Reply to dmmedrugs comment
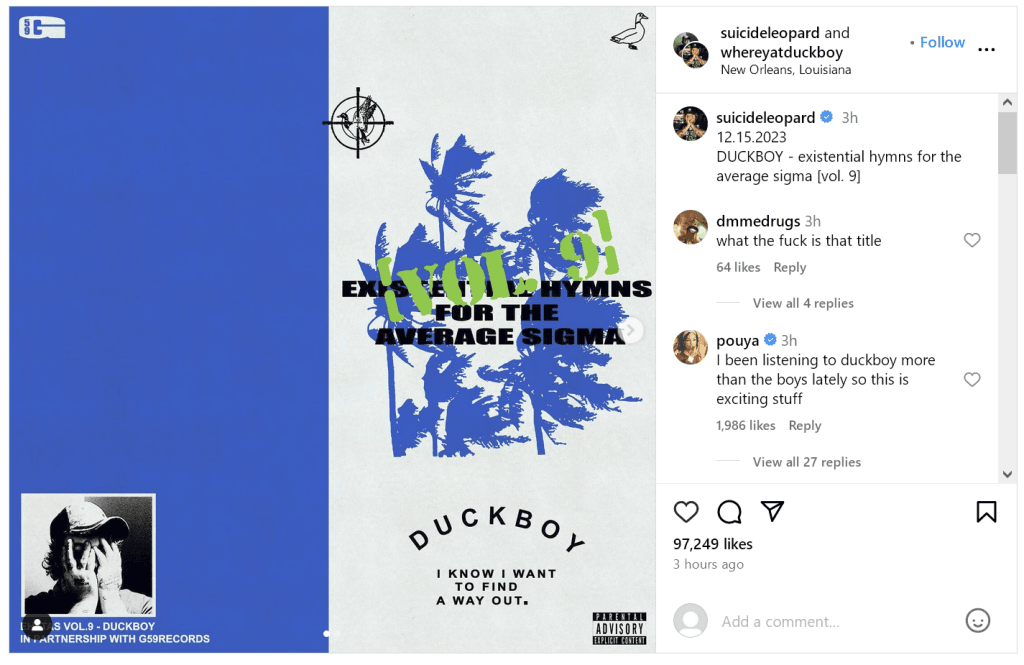Image resolution: width=1024 pixels, height=665 pixels. tap(790, 267)
